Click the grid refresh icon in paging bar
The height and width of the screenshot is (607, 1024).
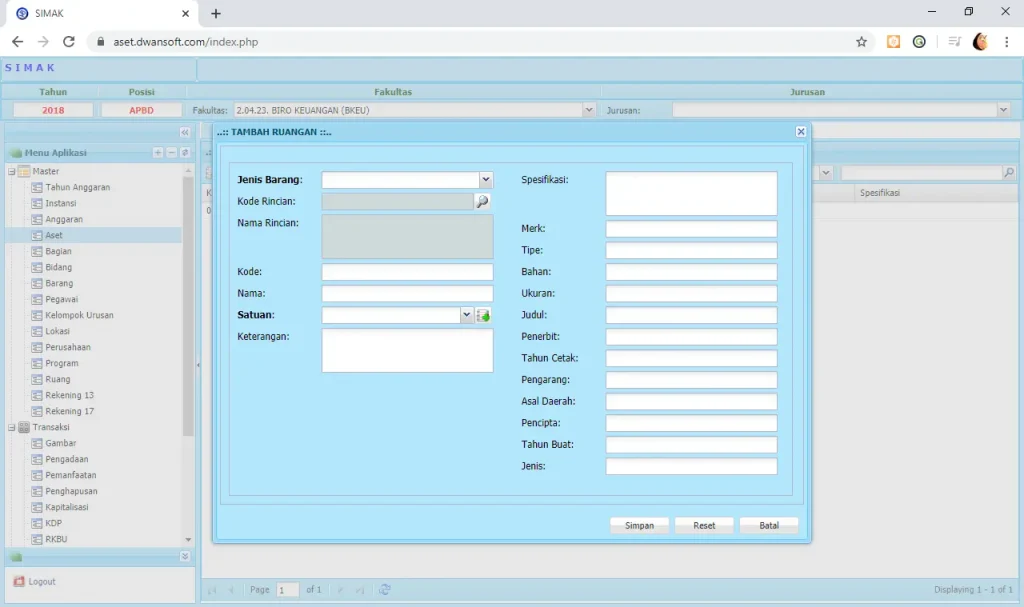coord(385,589)
